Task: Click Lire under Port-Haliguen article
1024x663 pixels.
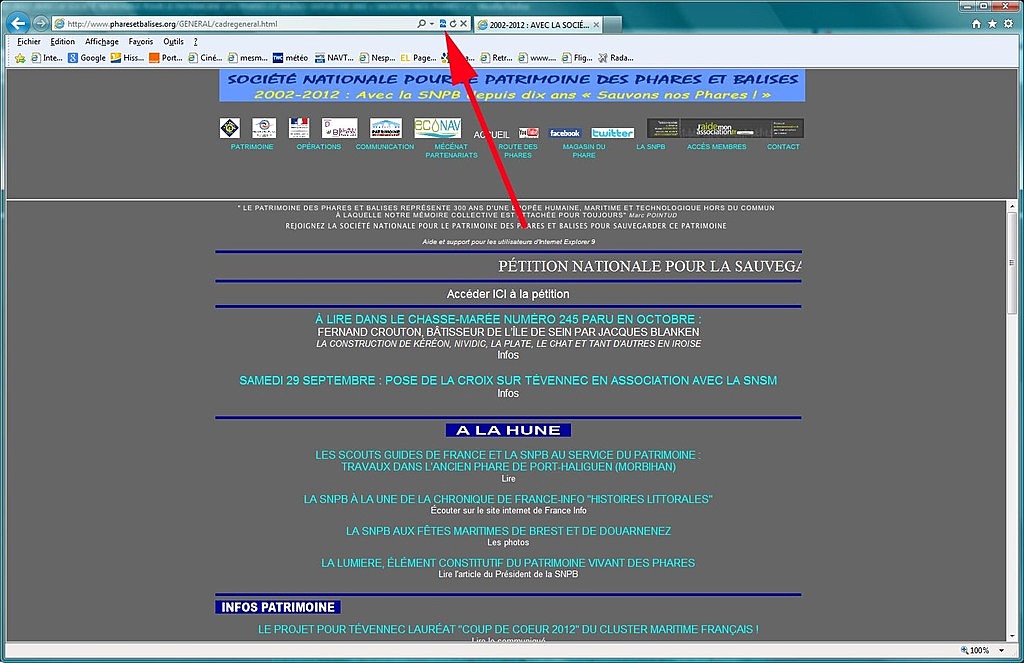Action: (x=508, y=479)
